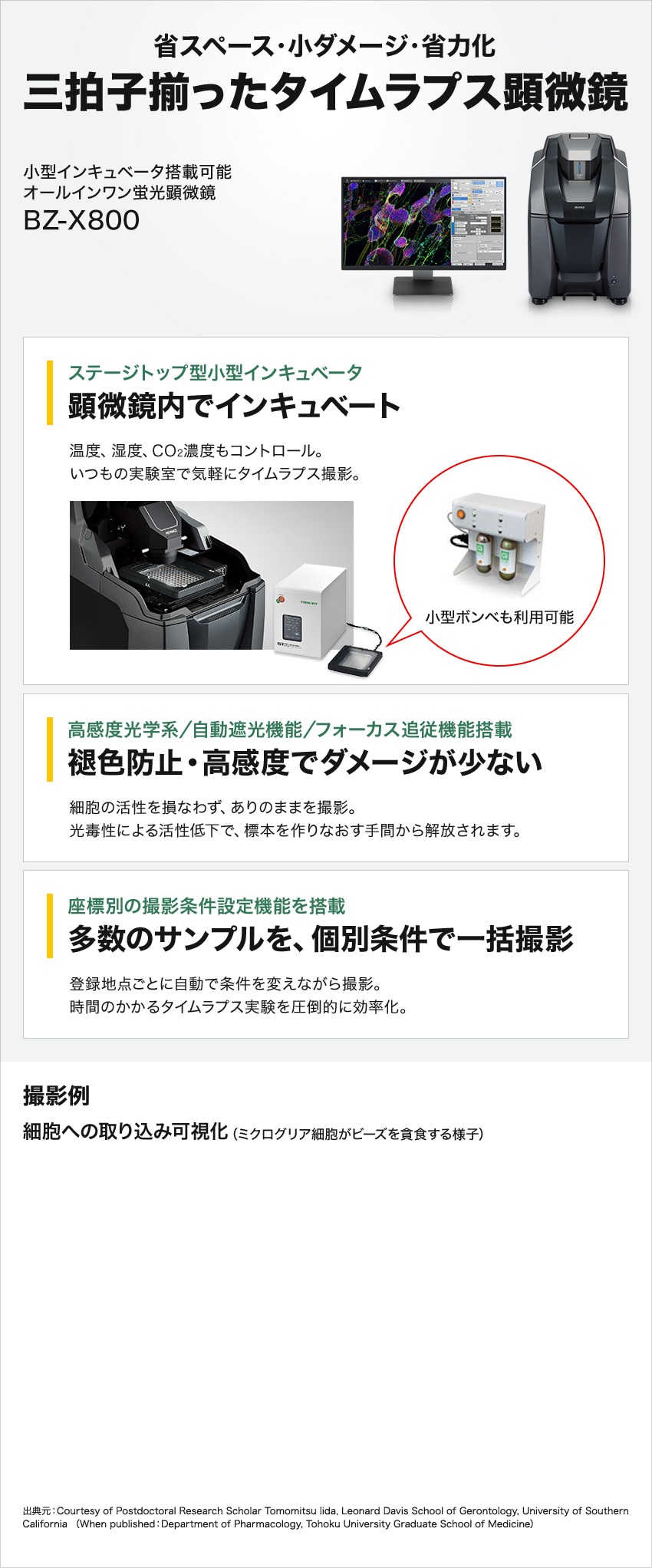Screen dimensions: 652x1568
Task: Click the black stage-top chamber pad
Action: 355,659
